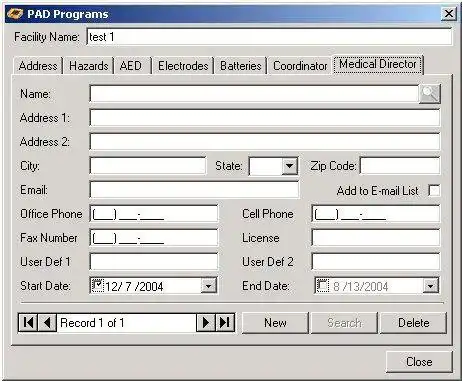Screen dimensions: 462x381
Task: Click the Address 2 field
Action: coord(265,142)
